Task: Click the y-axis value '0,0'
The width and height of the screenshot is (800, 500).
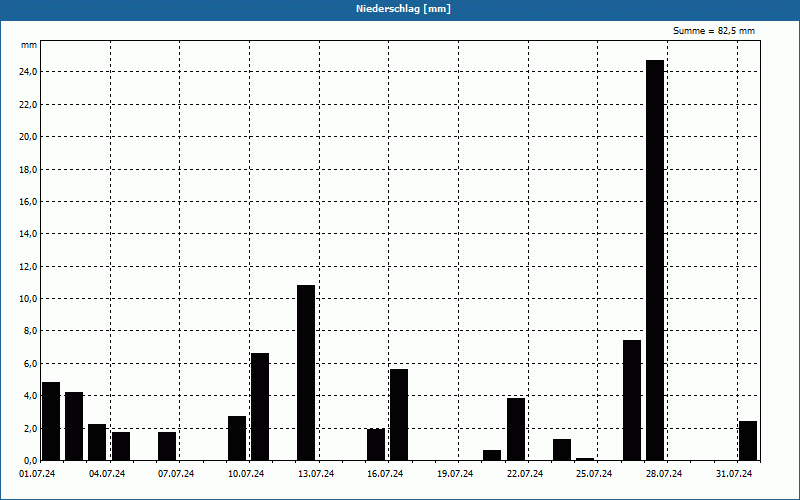Action: tap(30, 460)
